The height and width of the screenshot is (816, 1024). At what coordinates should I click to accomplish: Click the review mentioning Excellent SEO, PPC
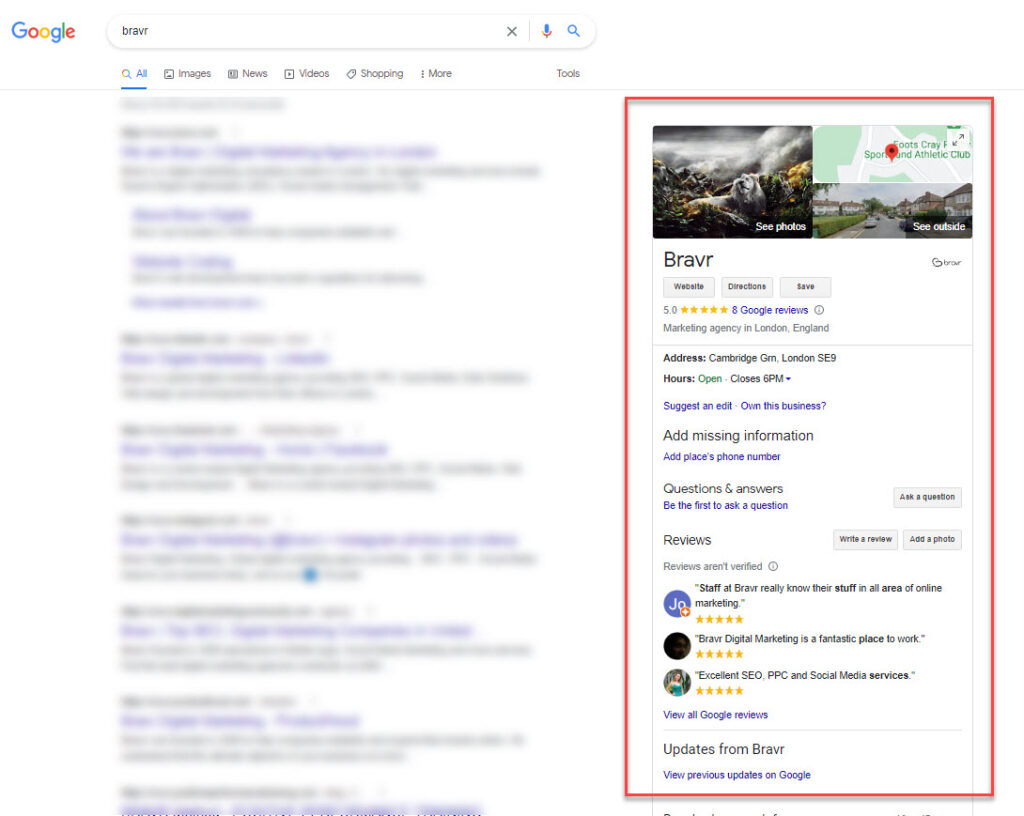805,676
